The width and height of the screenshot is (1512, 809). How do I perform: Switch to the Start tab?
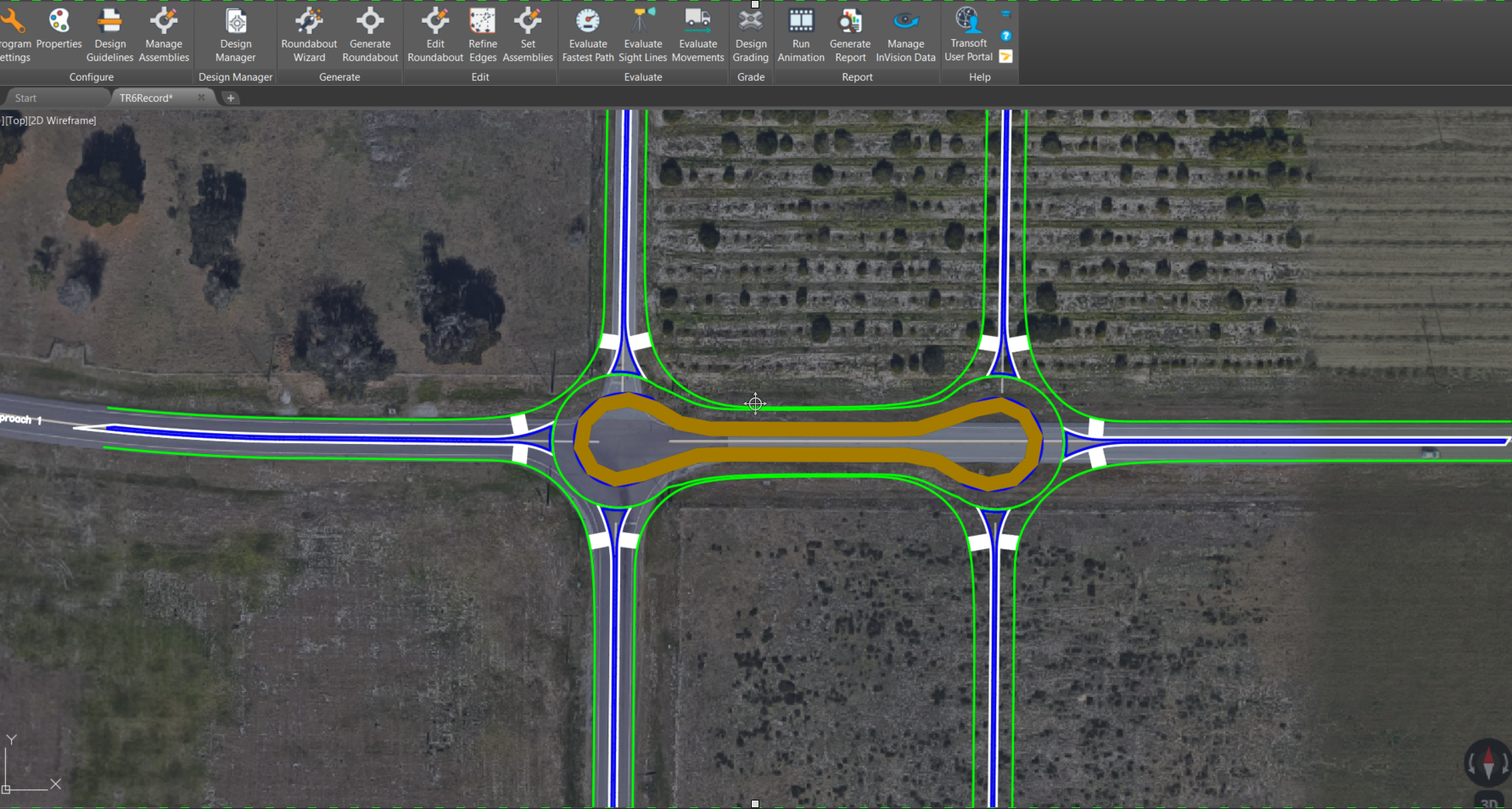tap(26, 98)
